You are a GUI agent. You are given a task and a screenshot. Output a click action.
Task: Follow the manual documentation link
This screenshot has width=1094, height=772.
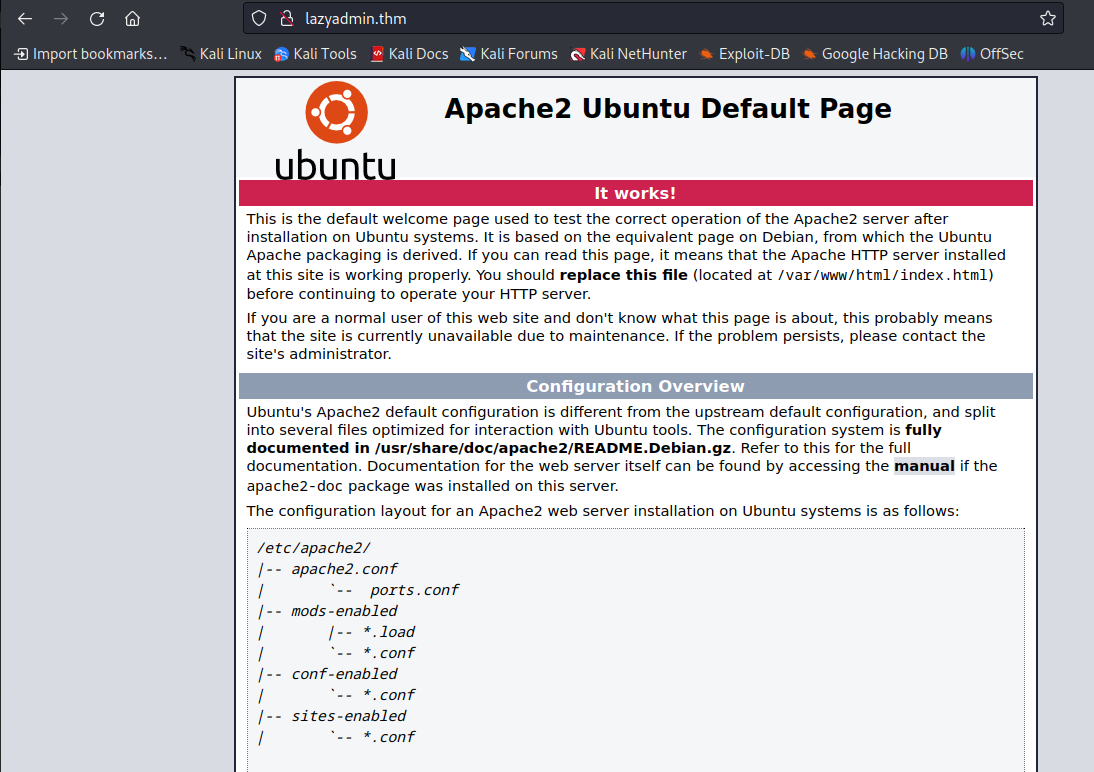(924, 466)
